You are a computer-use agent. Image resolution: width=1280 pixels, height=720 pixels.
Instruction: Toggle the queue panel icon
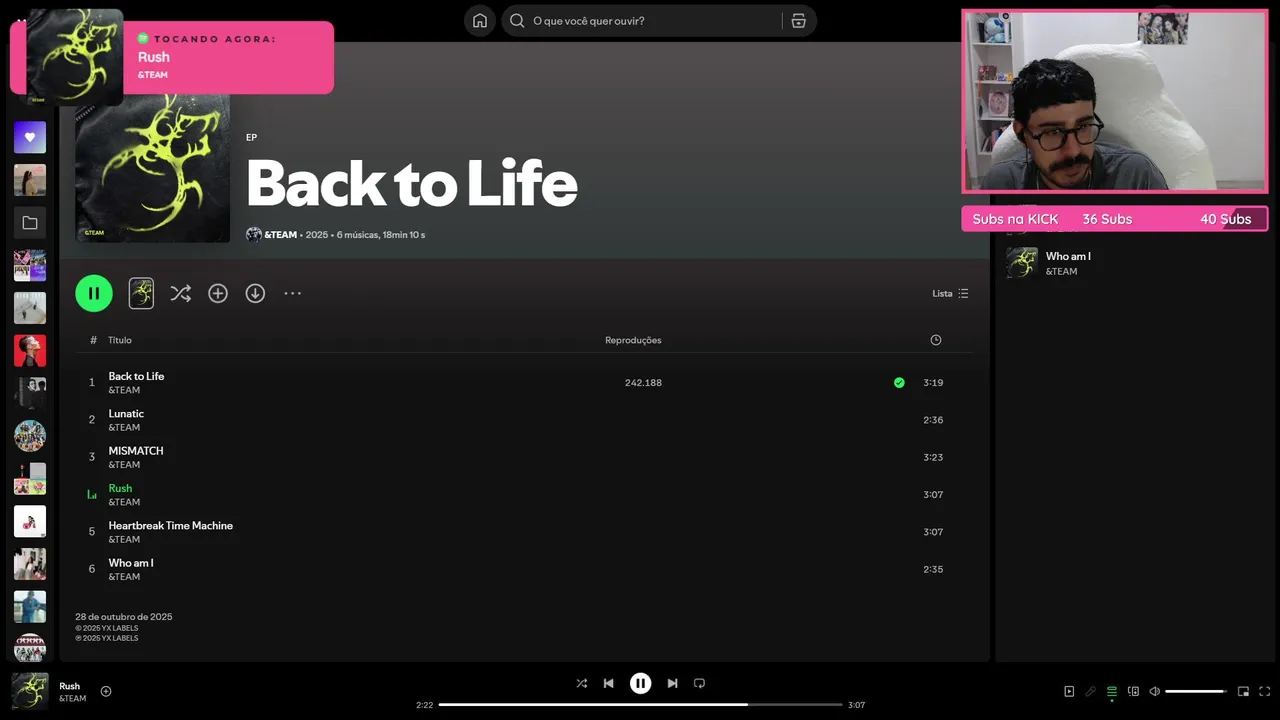(x=1111, y=691)
